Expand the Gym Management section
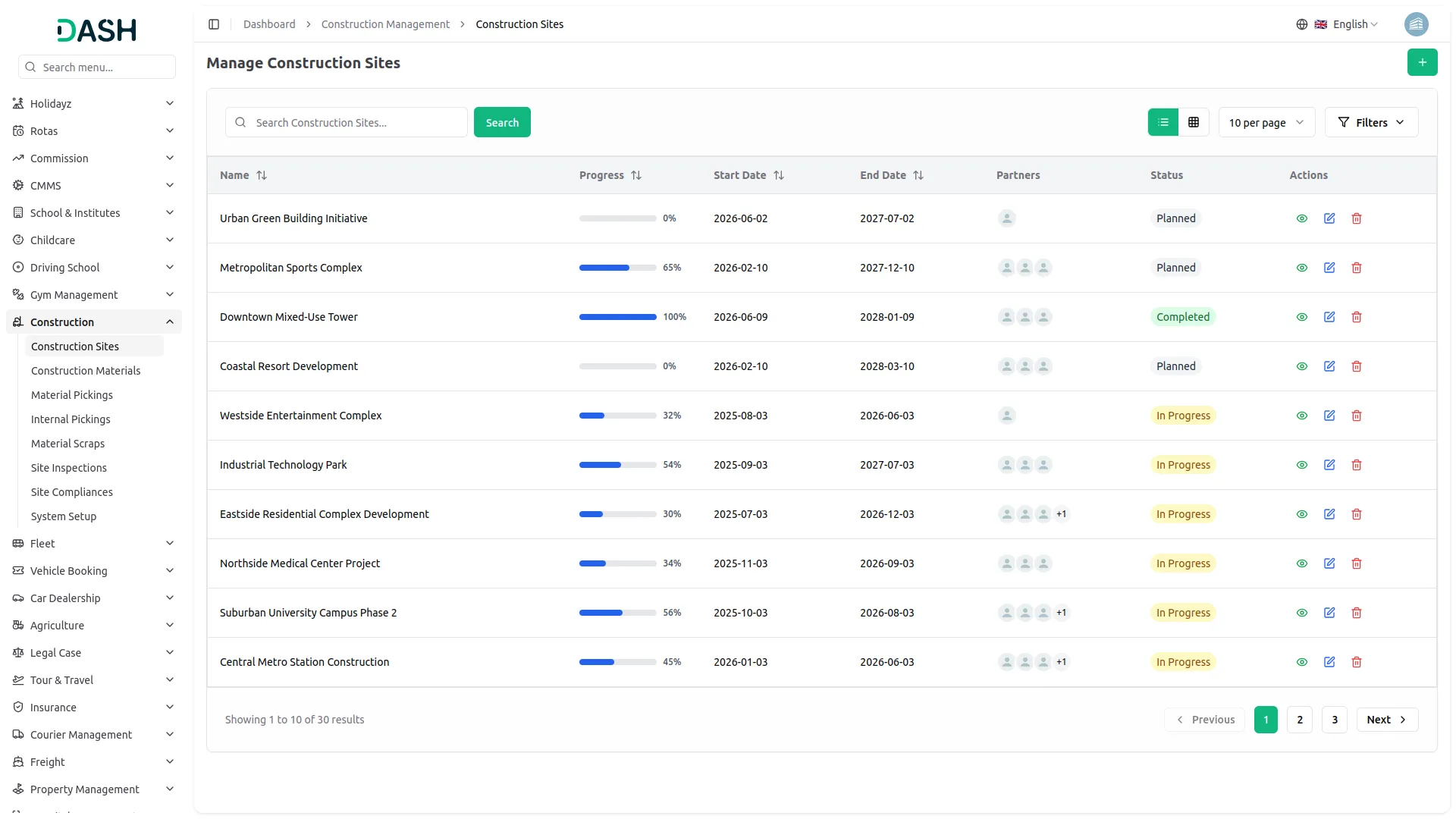The image size is (1456, 819). coord(94,294)
